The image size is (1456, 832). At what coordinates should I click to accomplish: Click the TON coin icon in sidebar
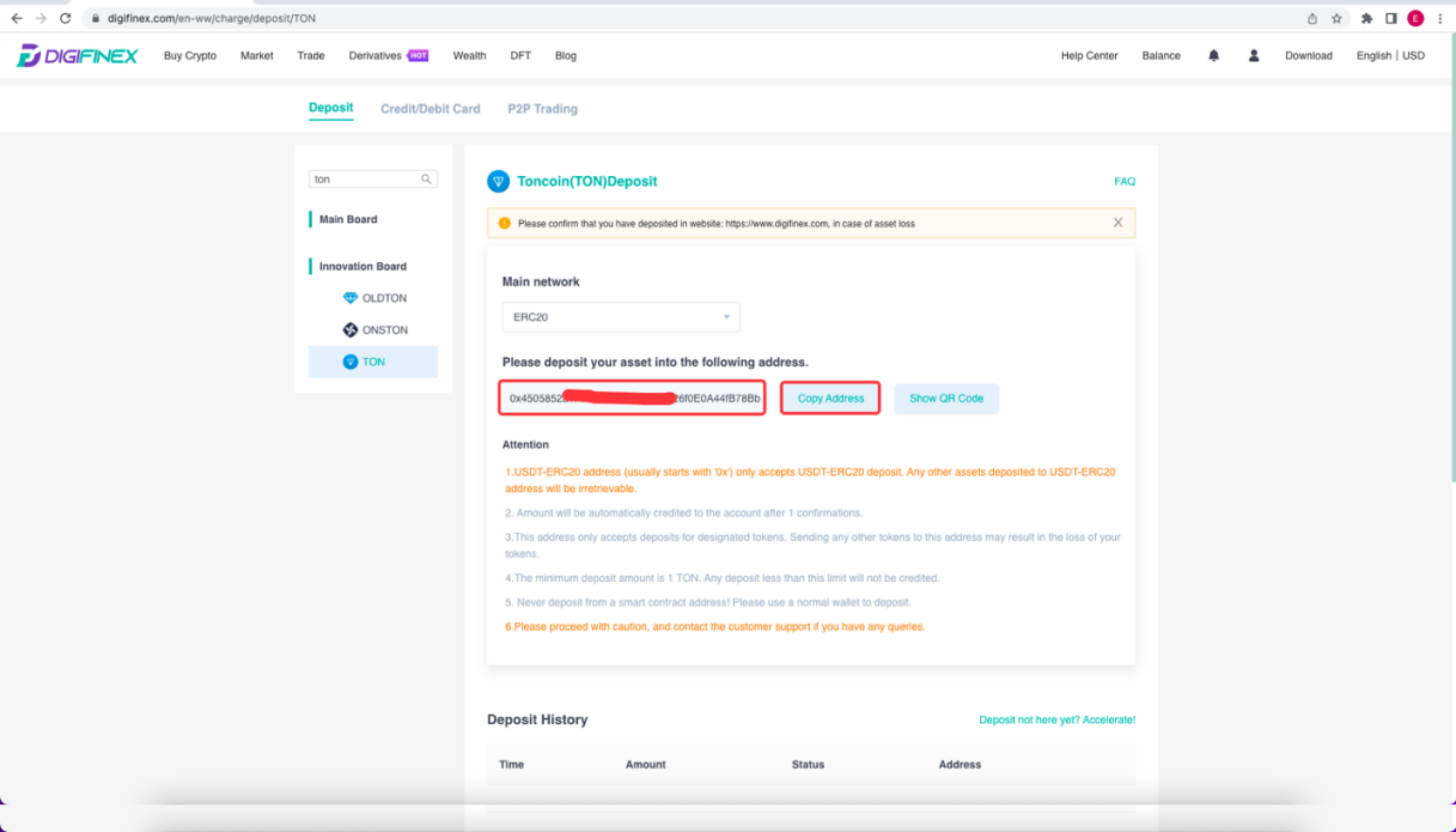coord(350,362)
